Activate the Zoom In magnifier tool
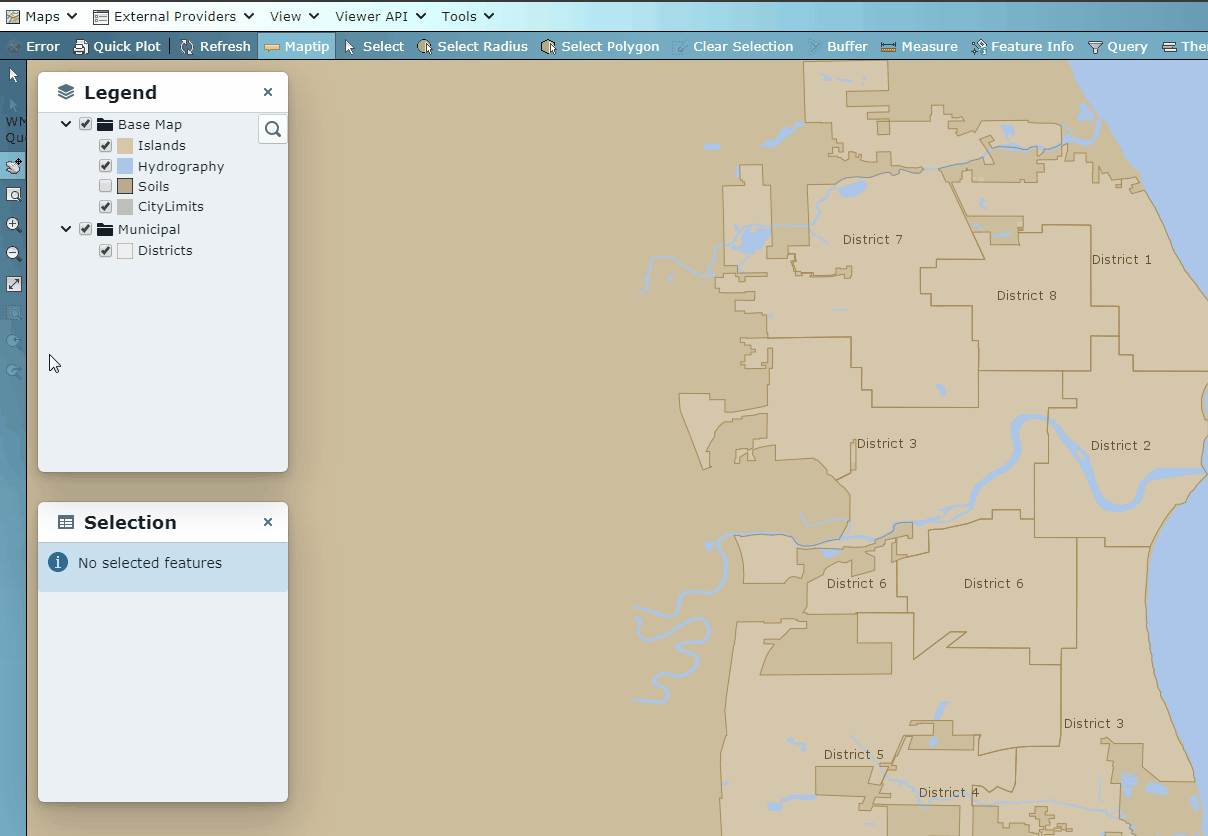This screenshot has width=1208, height=836. 13,226
